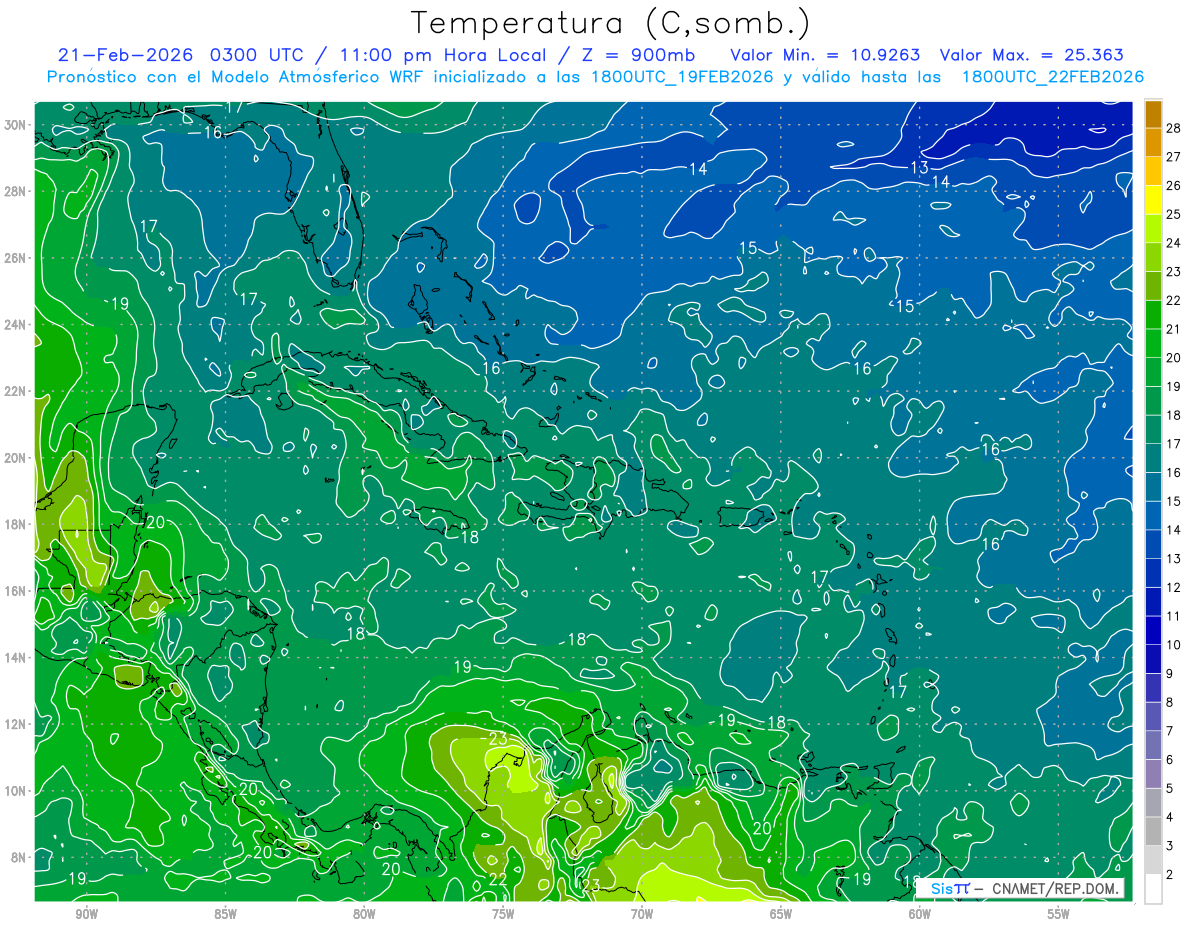This screenshot has width=1200, height=927.
Task: Click the contour label 22 on the map
Action: 498,879
